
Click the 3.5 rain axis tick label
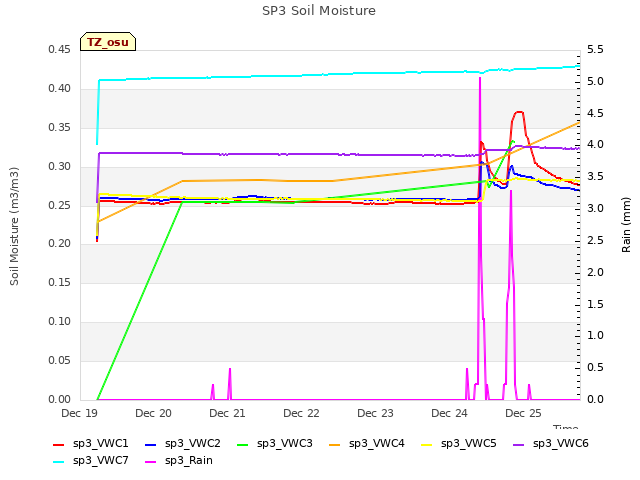[595, 177]
